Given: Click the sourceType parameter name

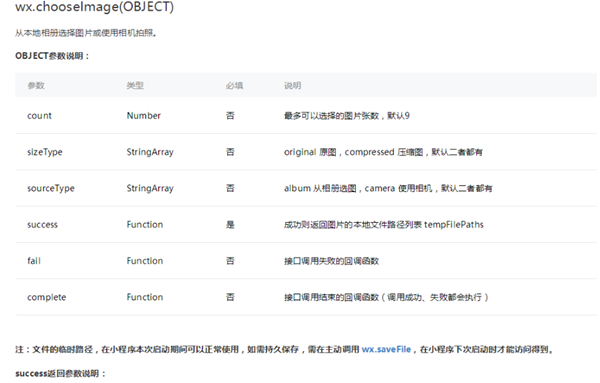Looking at the screenshot, I should click(x=51, y=188).
